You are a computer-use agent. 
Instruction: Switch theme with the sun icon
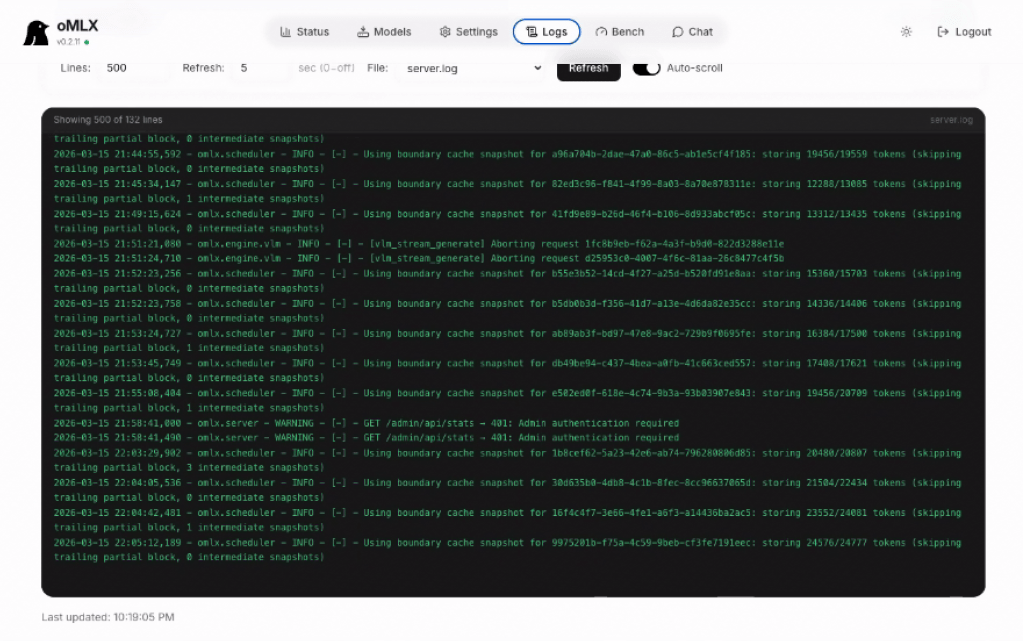(x=906, y=32)
